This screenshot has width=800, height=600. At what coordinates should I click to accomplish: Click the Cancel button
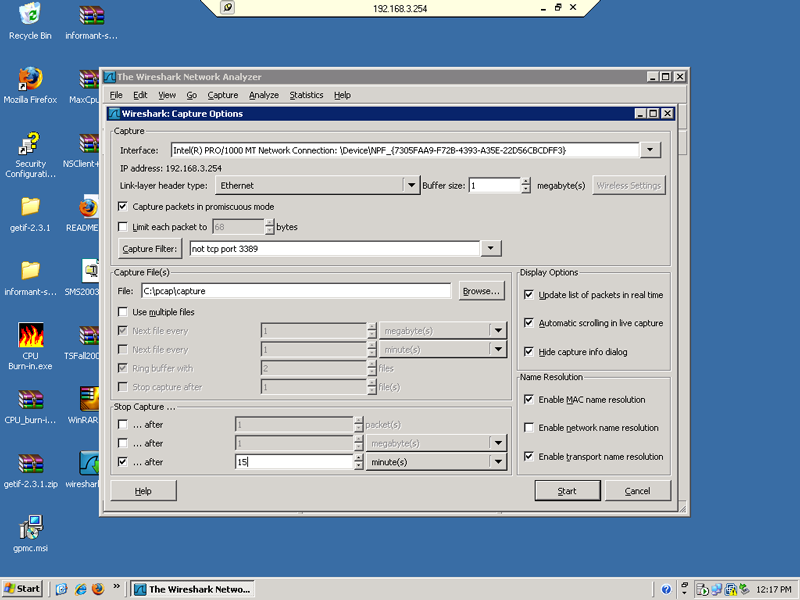click(638, 491)
